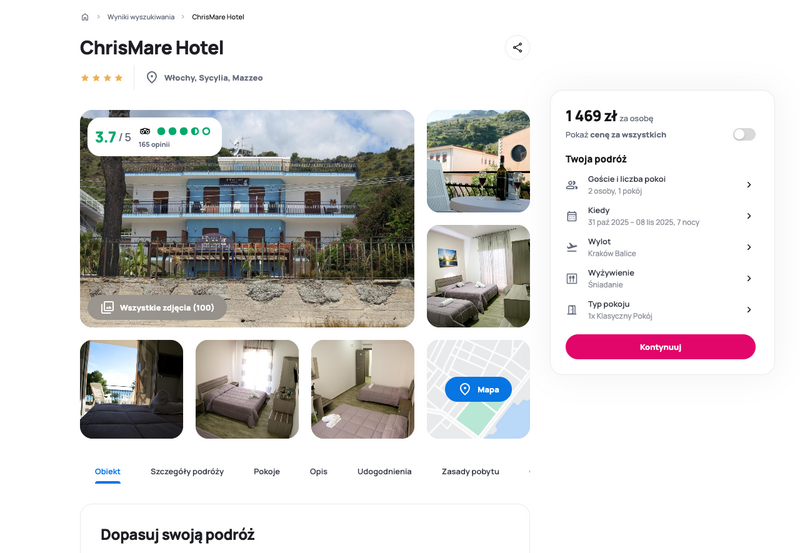Click the TripAdvisor owl icon in rating badge
Image resolution: width=800 pixels, height=553 pixels.
[x=145, y=131]
